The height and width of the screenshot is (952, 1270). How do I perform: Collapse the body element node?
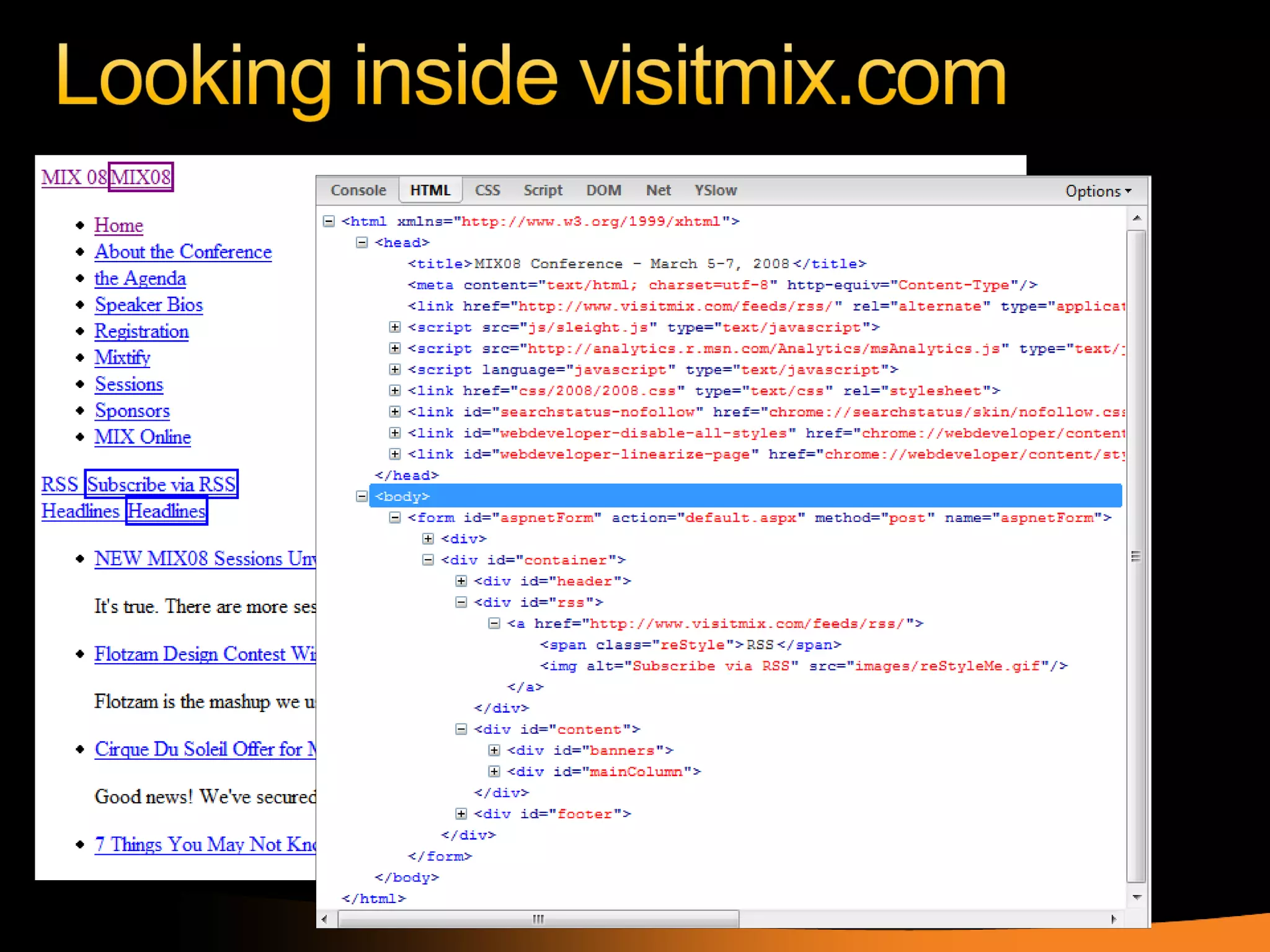point(362,496)
